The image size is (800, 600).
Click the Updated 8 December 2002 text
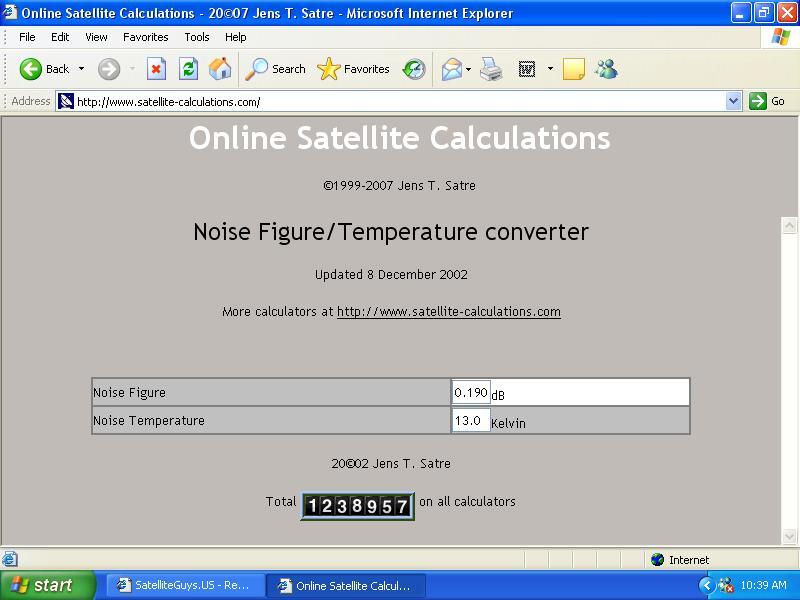coord(391,274)
